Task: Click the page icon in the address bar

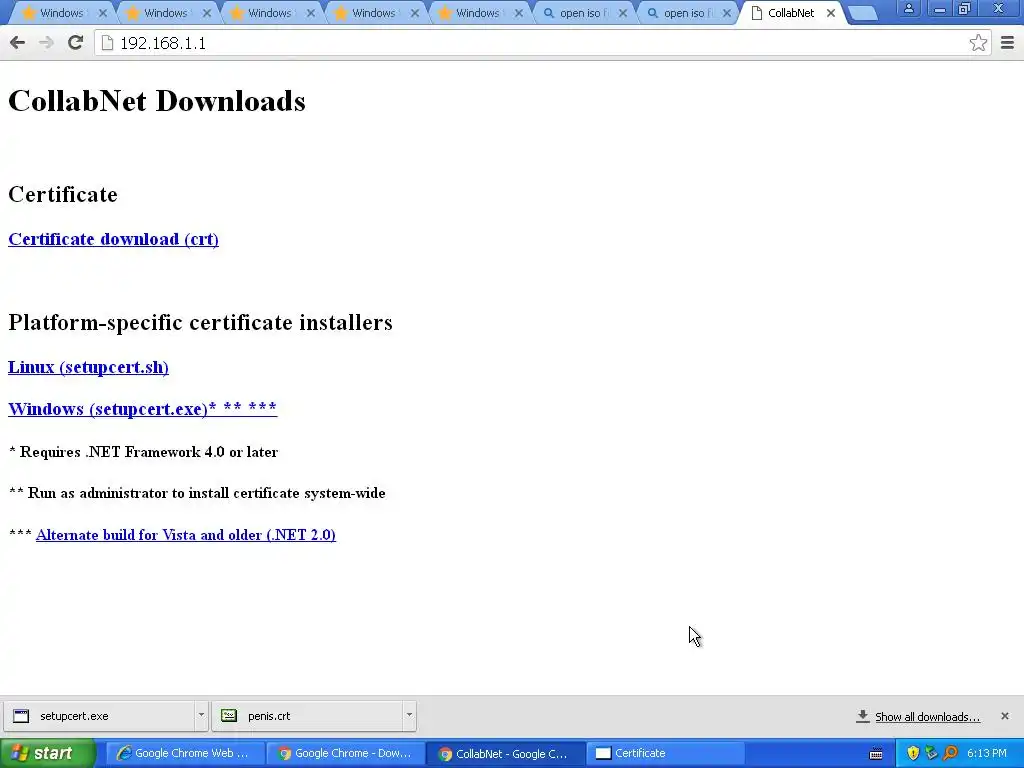Action: (108, 43)
